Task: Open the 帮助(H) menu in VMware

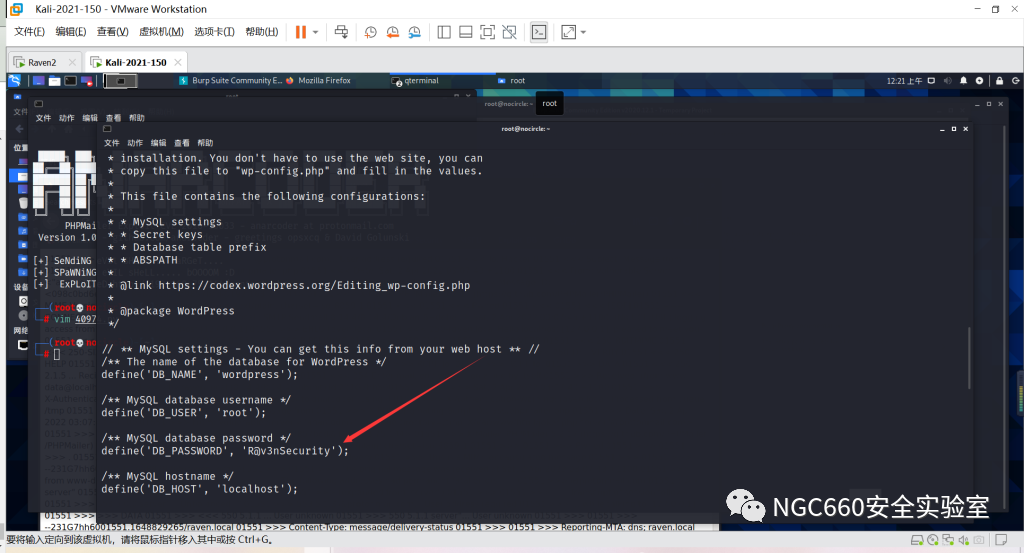Action: 262,32
